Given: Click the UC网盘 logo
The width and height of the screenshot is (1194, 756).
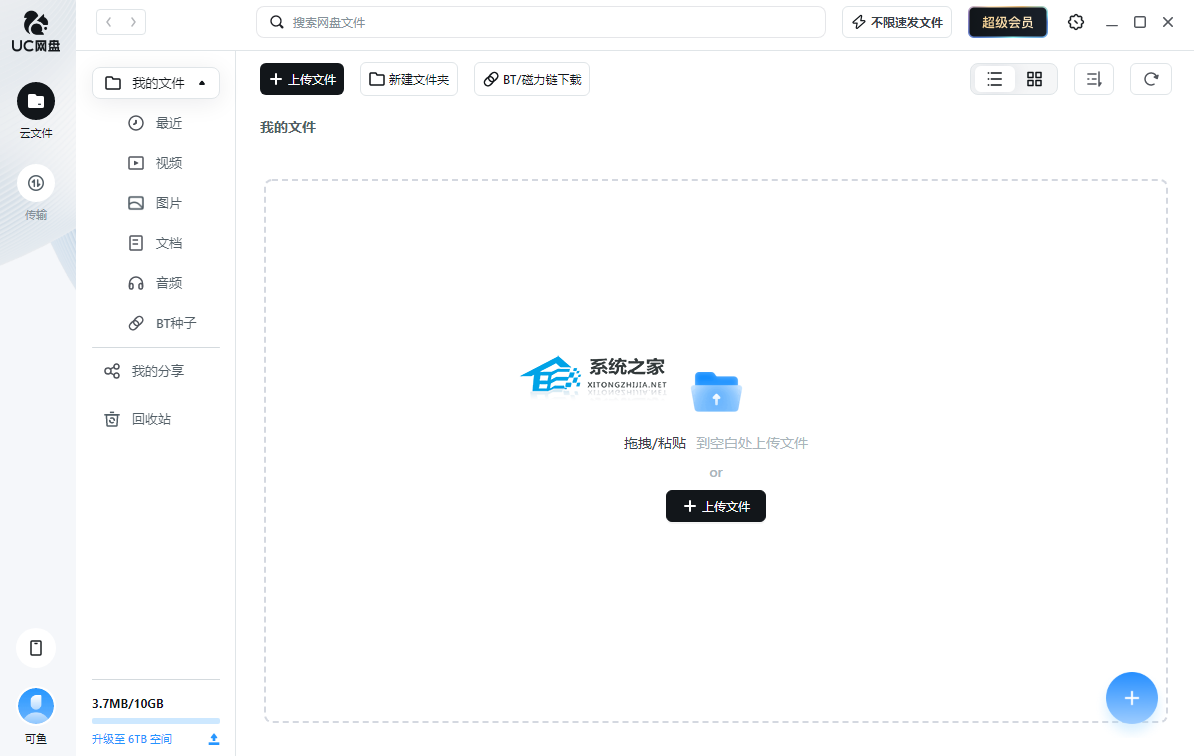Looking at the screenshot, I should [36, 31].
